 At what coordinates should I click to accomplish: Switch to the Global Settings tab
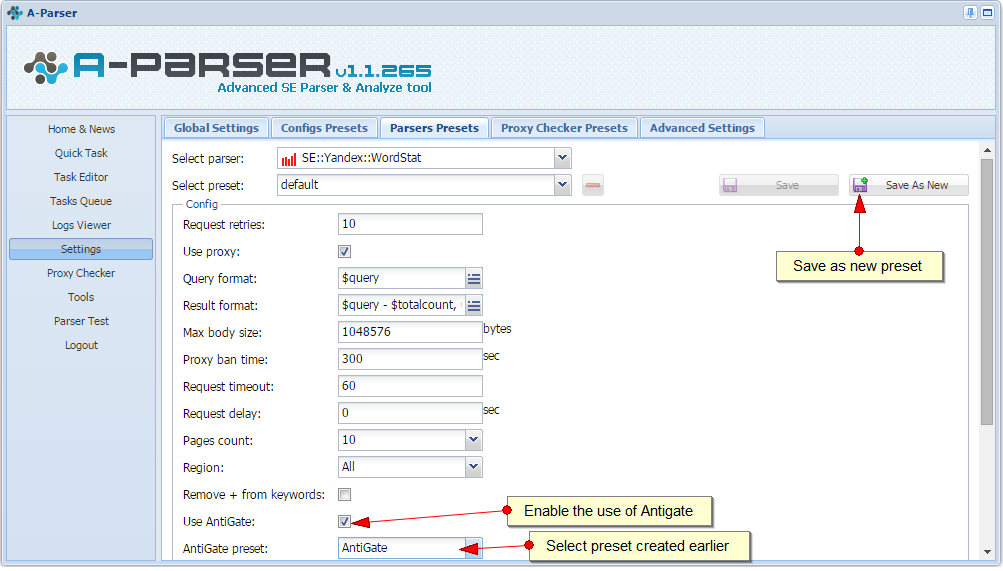coord(216,128)
